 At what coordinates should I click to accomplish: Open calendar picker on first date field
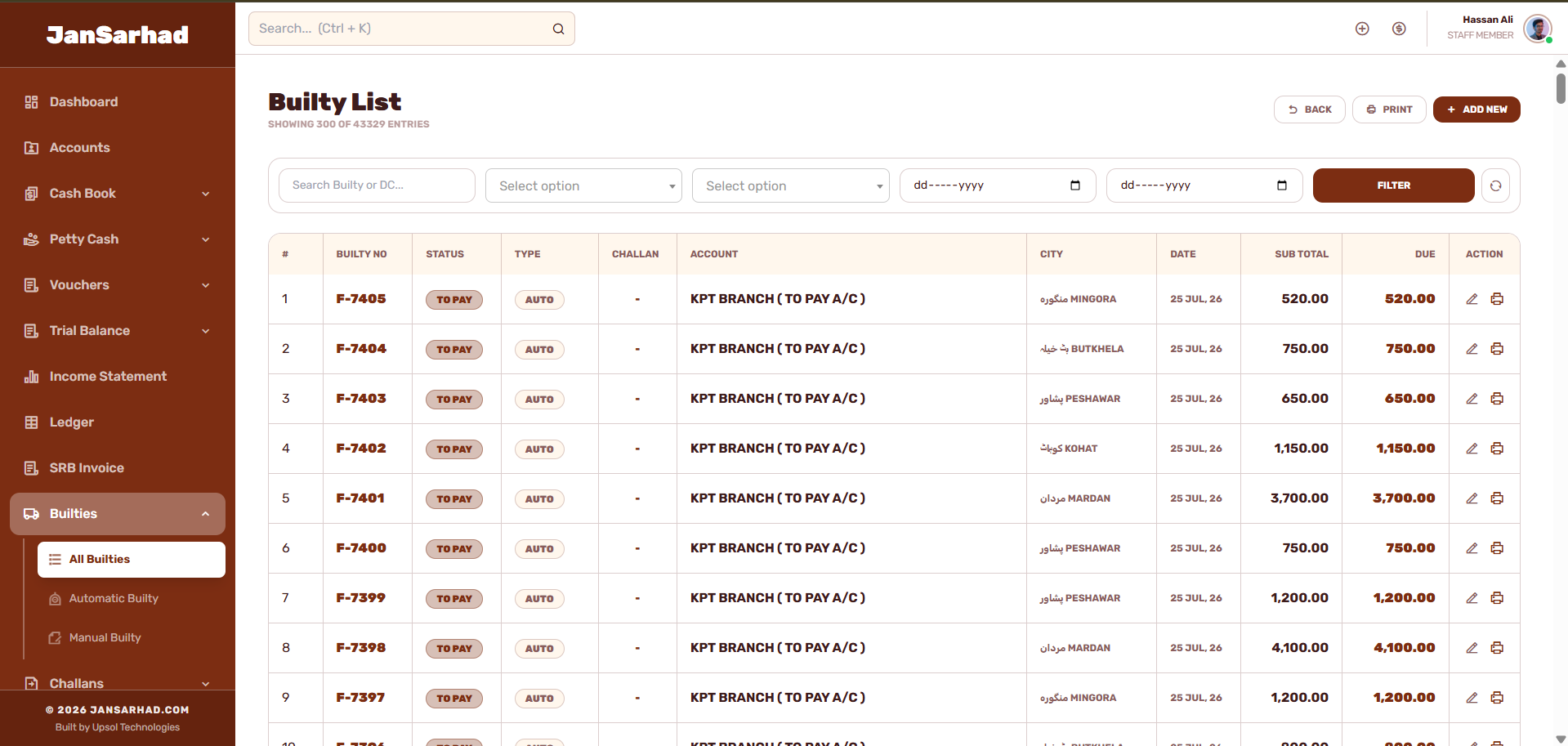[x=1075, y=185]
